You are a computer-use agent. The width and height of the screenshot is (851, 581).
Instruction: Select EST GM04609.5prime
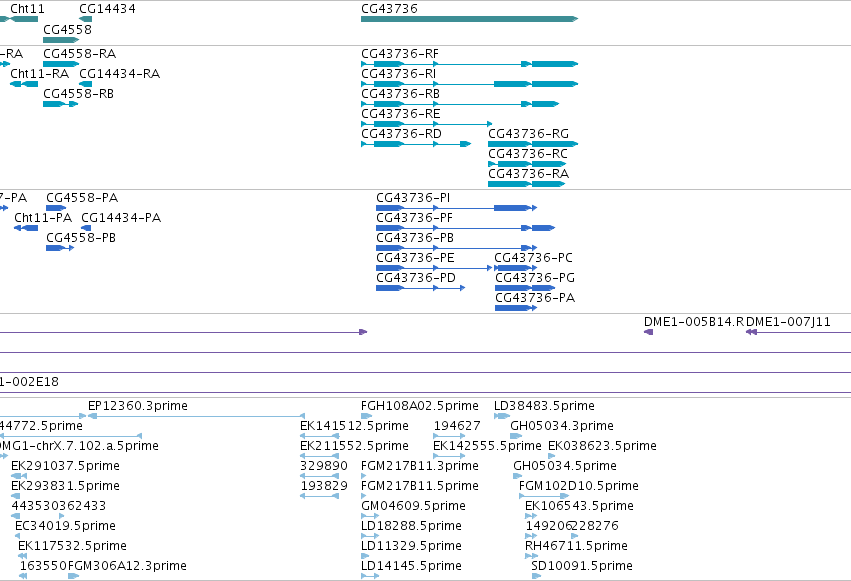(369, 517)
